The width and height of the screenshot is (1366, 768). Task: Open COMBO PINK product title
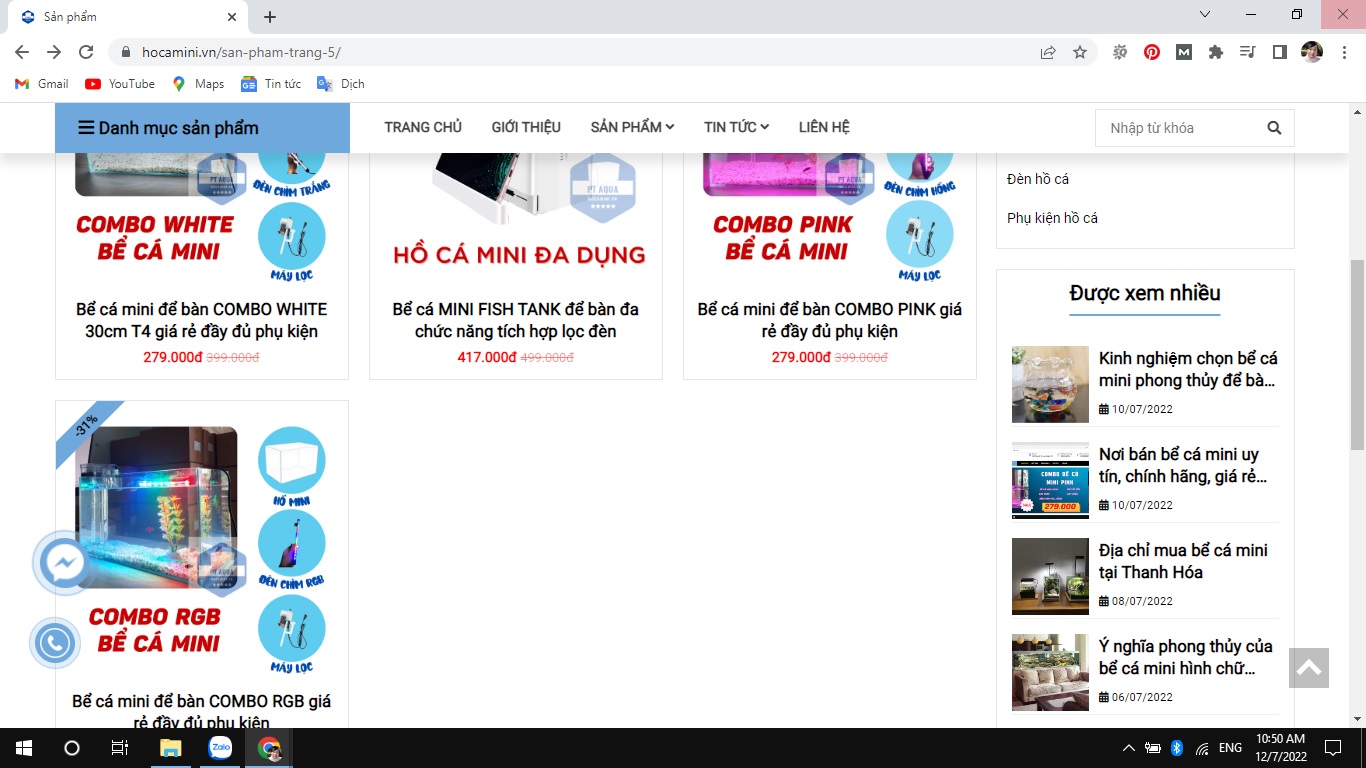click(830, 320)
